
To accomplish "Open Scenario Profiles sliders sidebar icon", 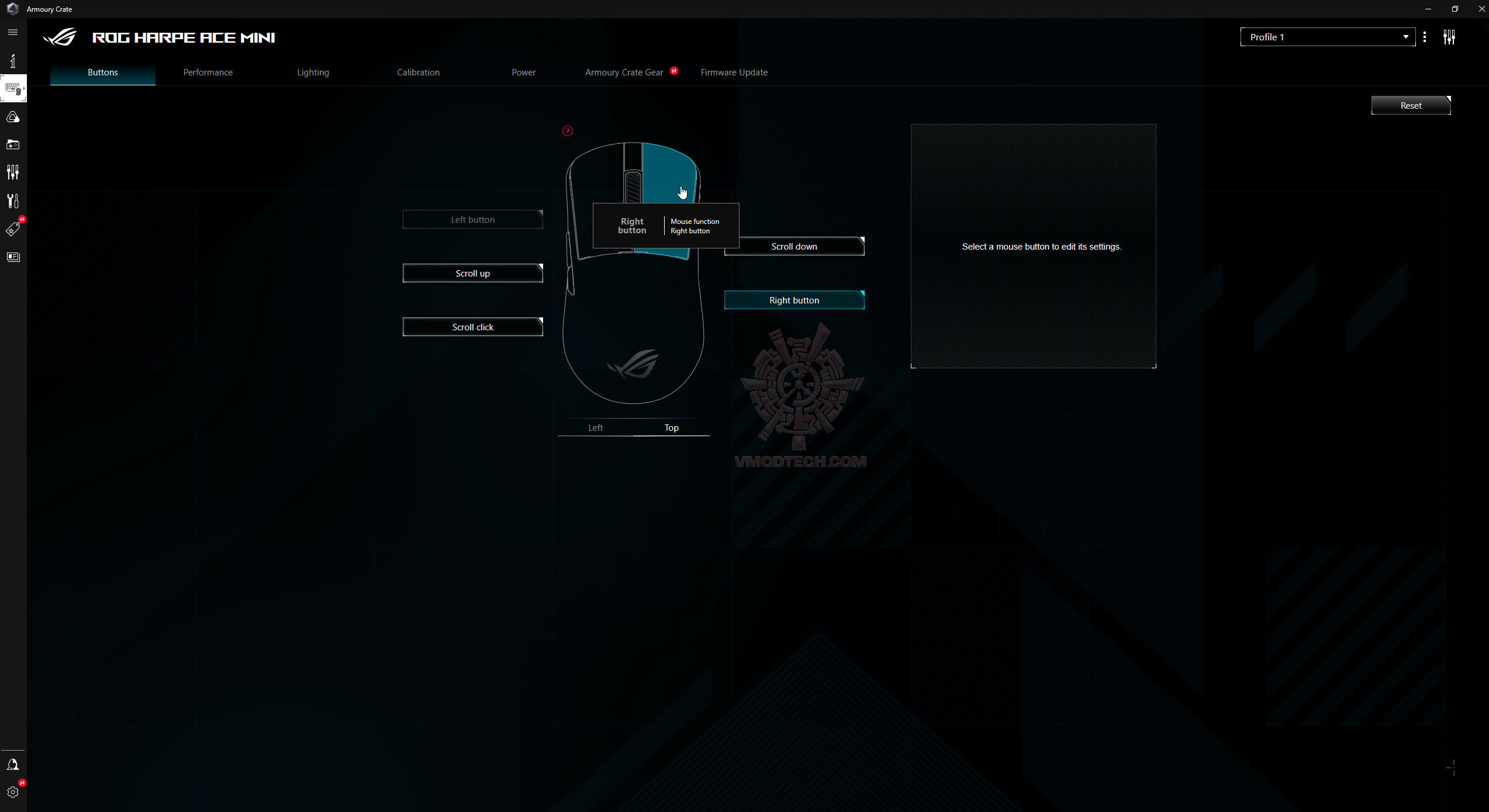I will pyautogui.click(x=13, y=172).
